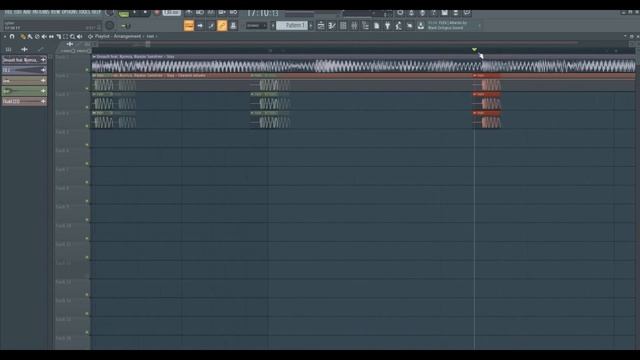640x360 pixels.
Task: Select the Tsaki (2) picker item
Action: 24,101
